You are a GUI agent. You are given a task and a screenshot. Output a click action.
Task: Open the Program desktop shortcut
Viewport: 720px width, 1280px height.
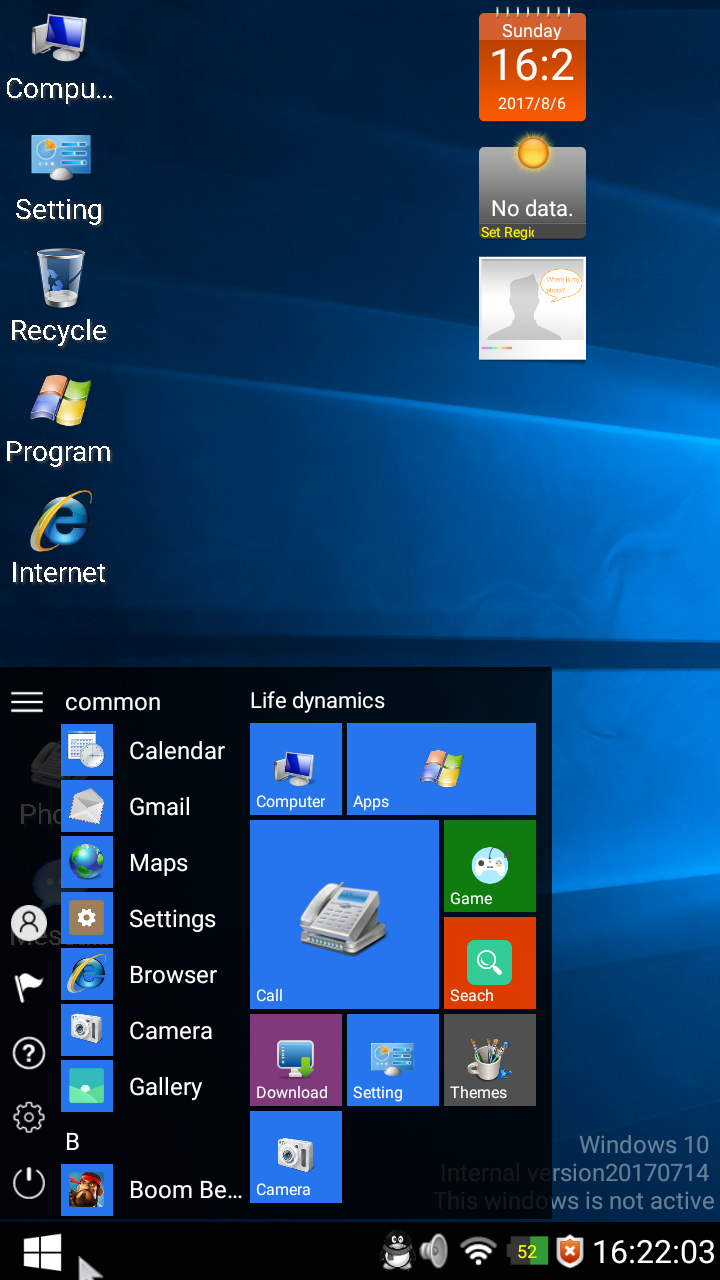click(x=59, y=420)
